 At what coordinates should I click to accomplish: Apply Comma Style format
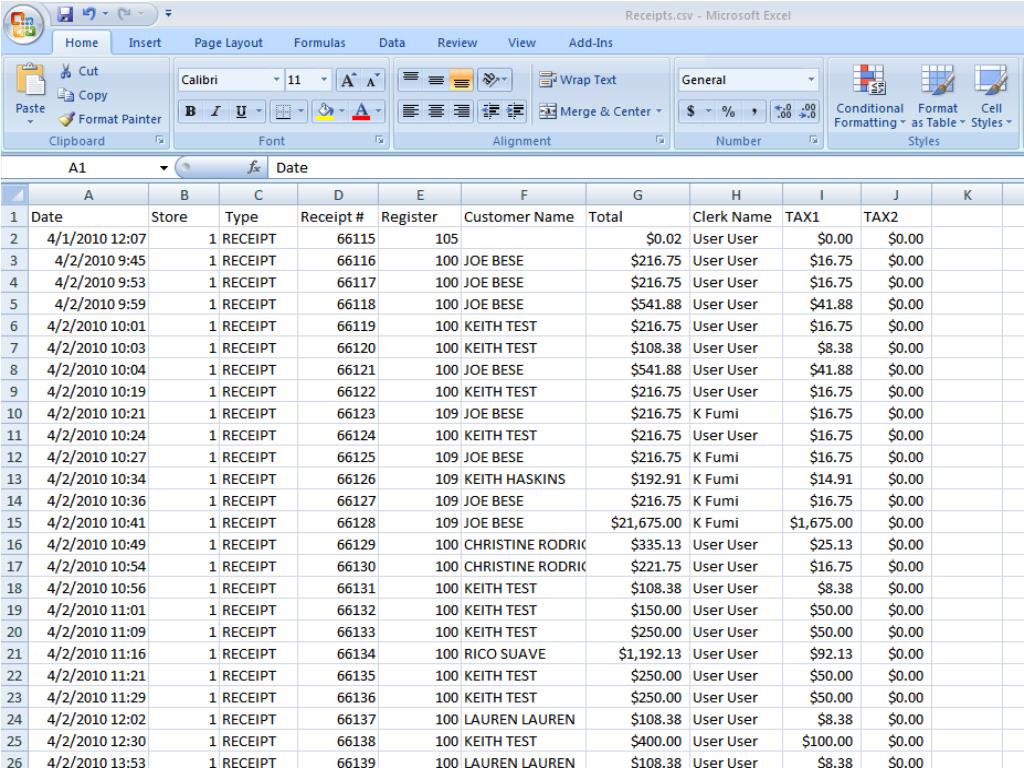(x=754, y=112)
